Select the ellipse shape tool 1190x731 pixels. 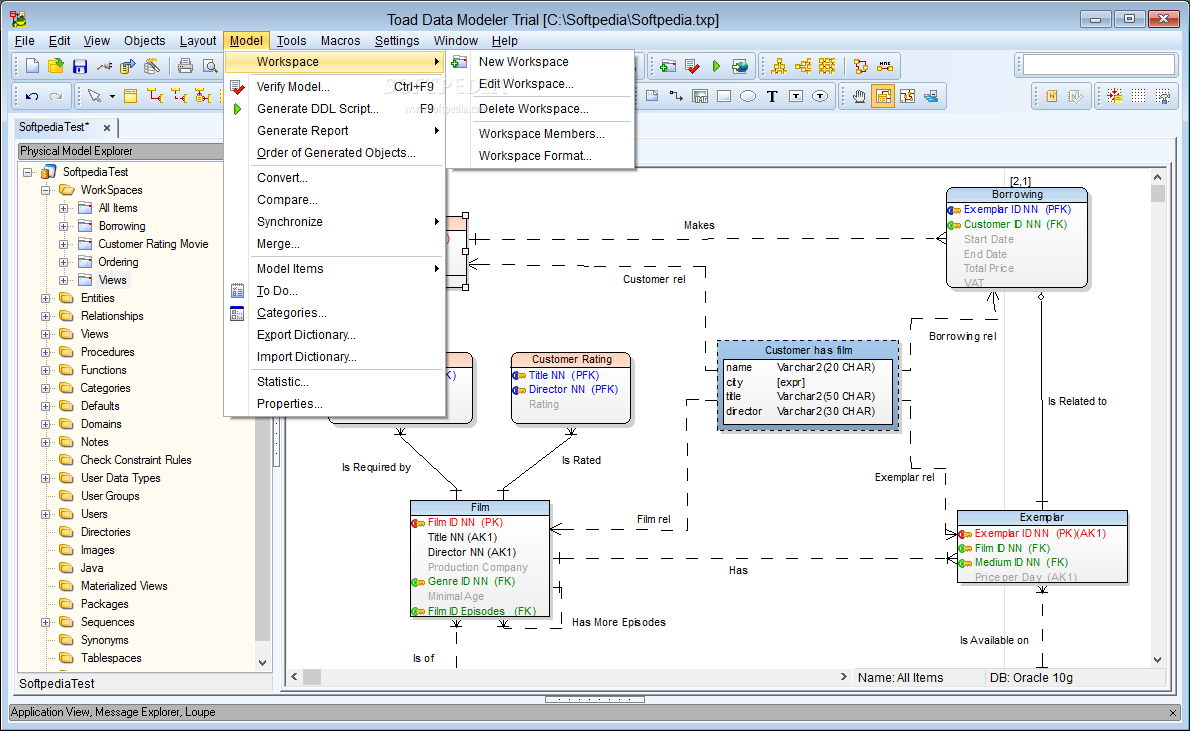[x=748, y=96]
